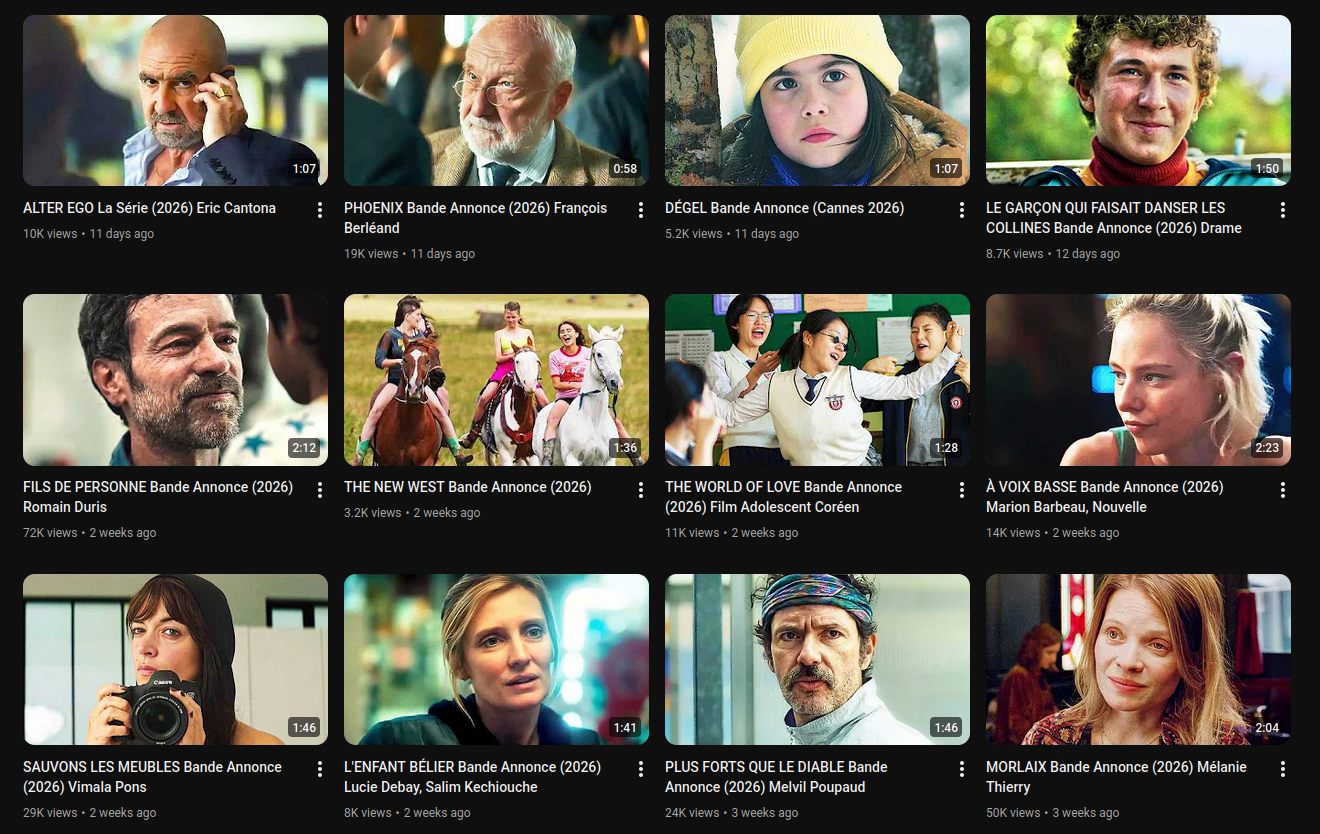Play the DÉGEL Bande Annonce thumbnail
This screenshot has height=834, width=1320.
(817, 100)
